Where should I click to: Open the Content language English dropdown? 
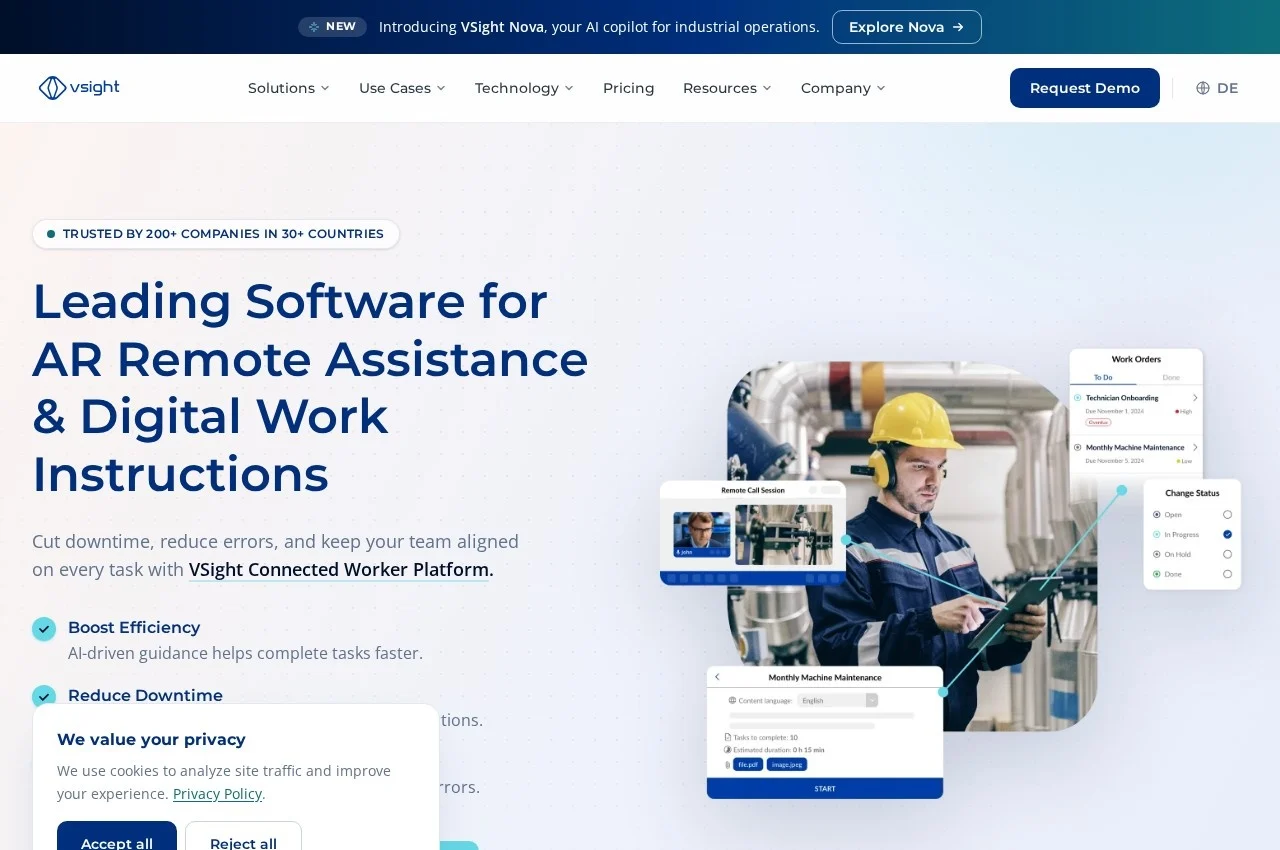point(837,700)
